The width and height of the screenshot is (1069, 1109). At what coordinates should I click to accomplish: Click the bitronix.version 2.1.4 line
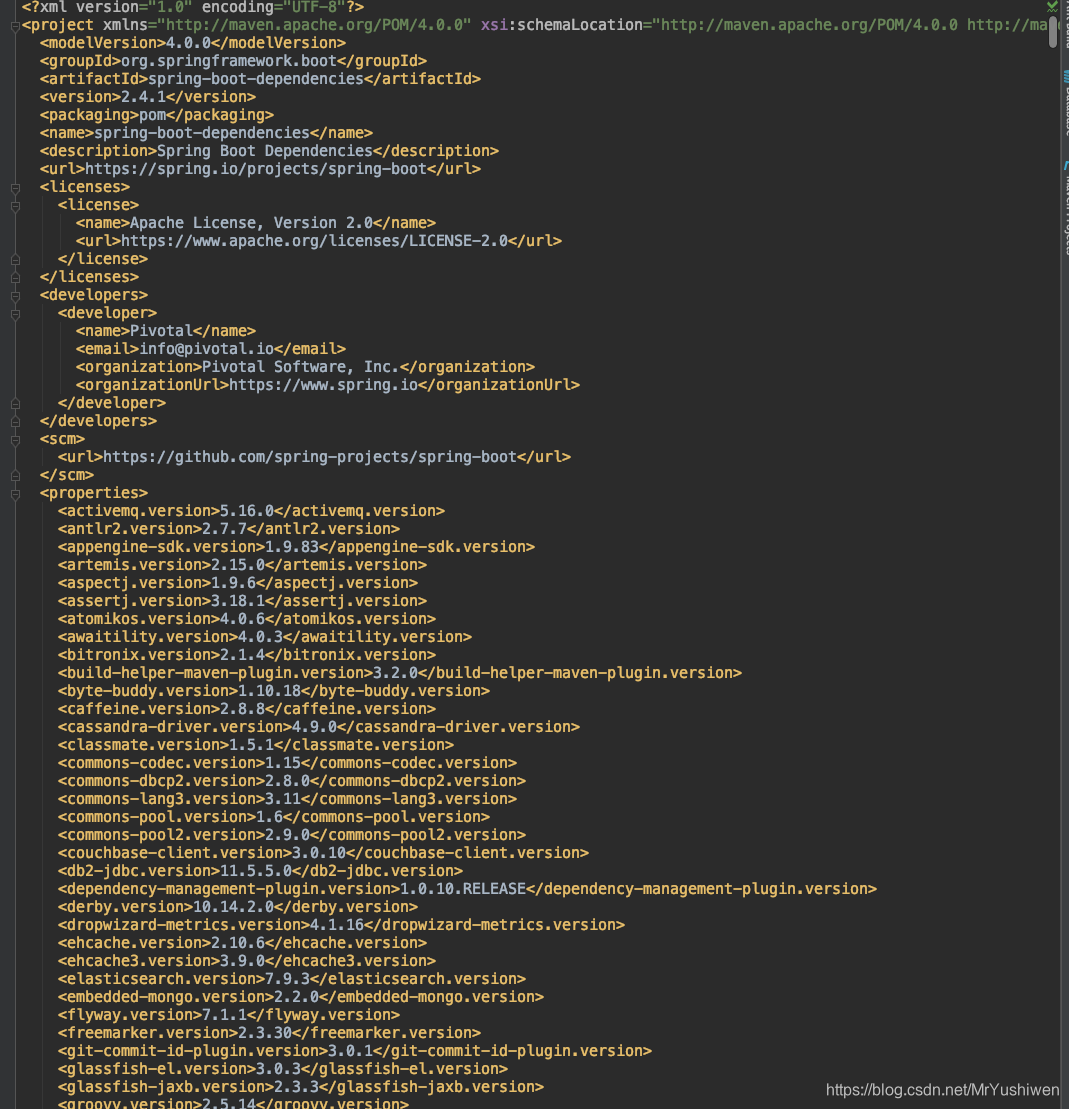pos(248,656)
